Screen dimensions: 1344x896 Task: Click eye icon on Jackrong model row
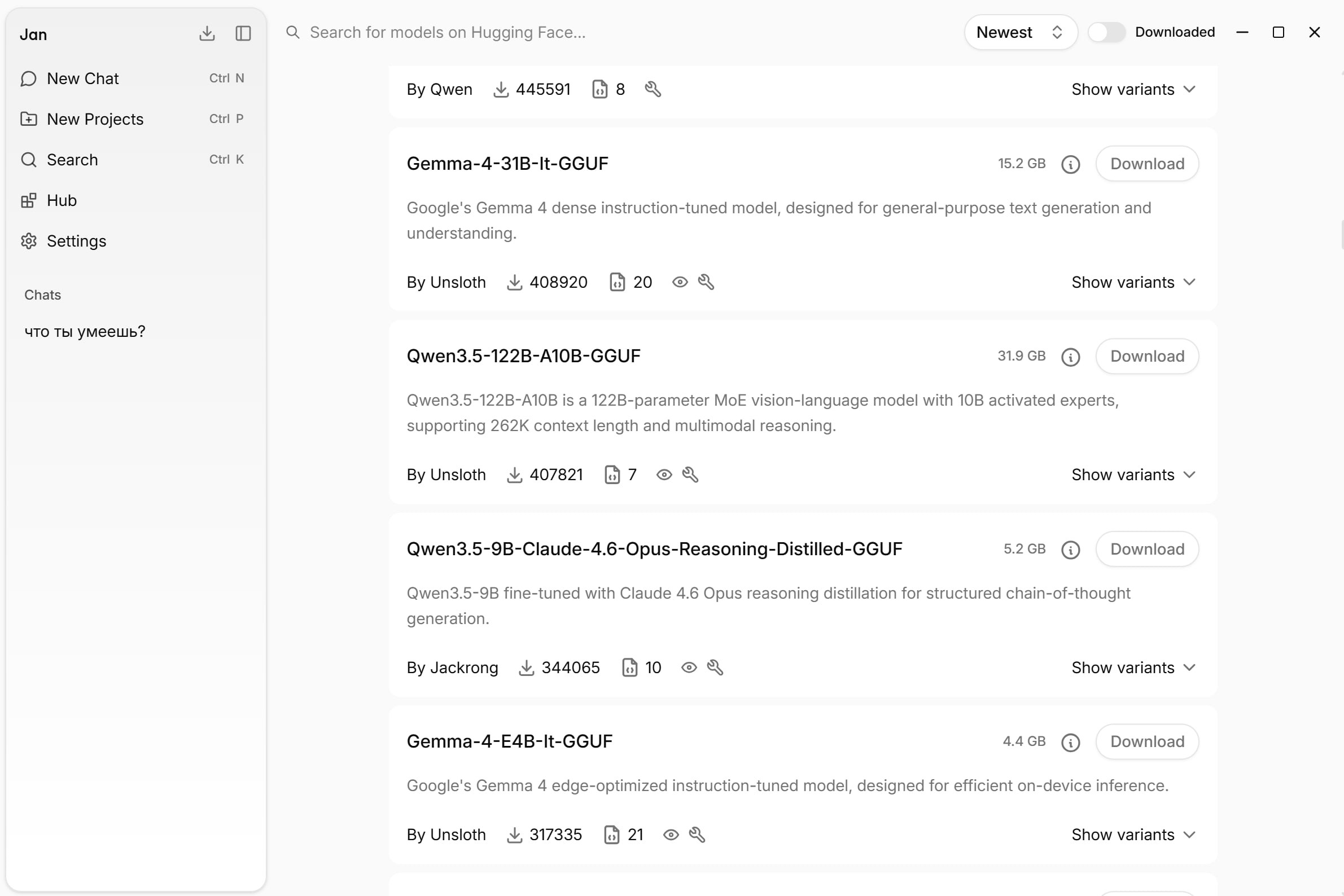point(689,667)
